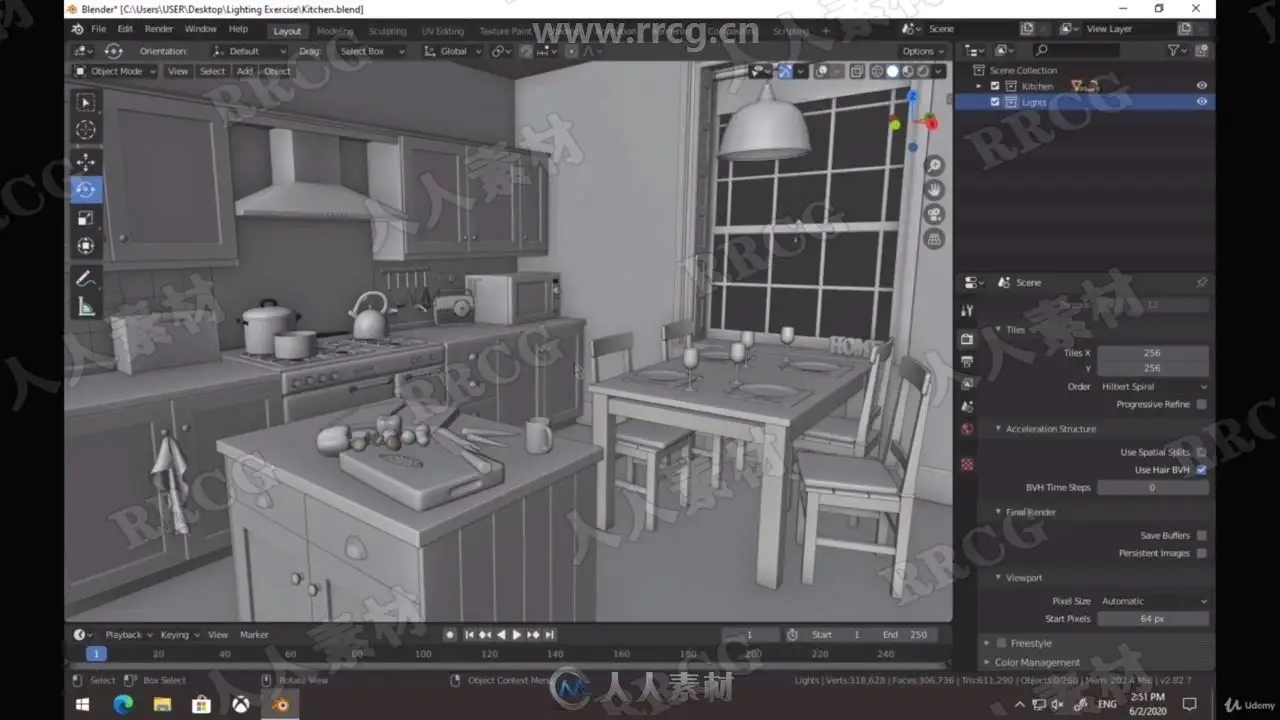The width and height of the screenshot is (1280, 720).
Task: Activate the Annotate tool
Action: pyautogui.click(x=86, y=279)
